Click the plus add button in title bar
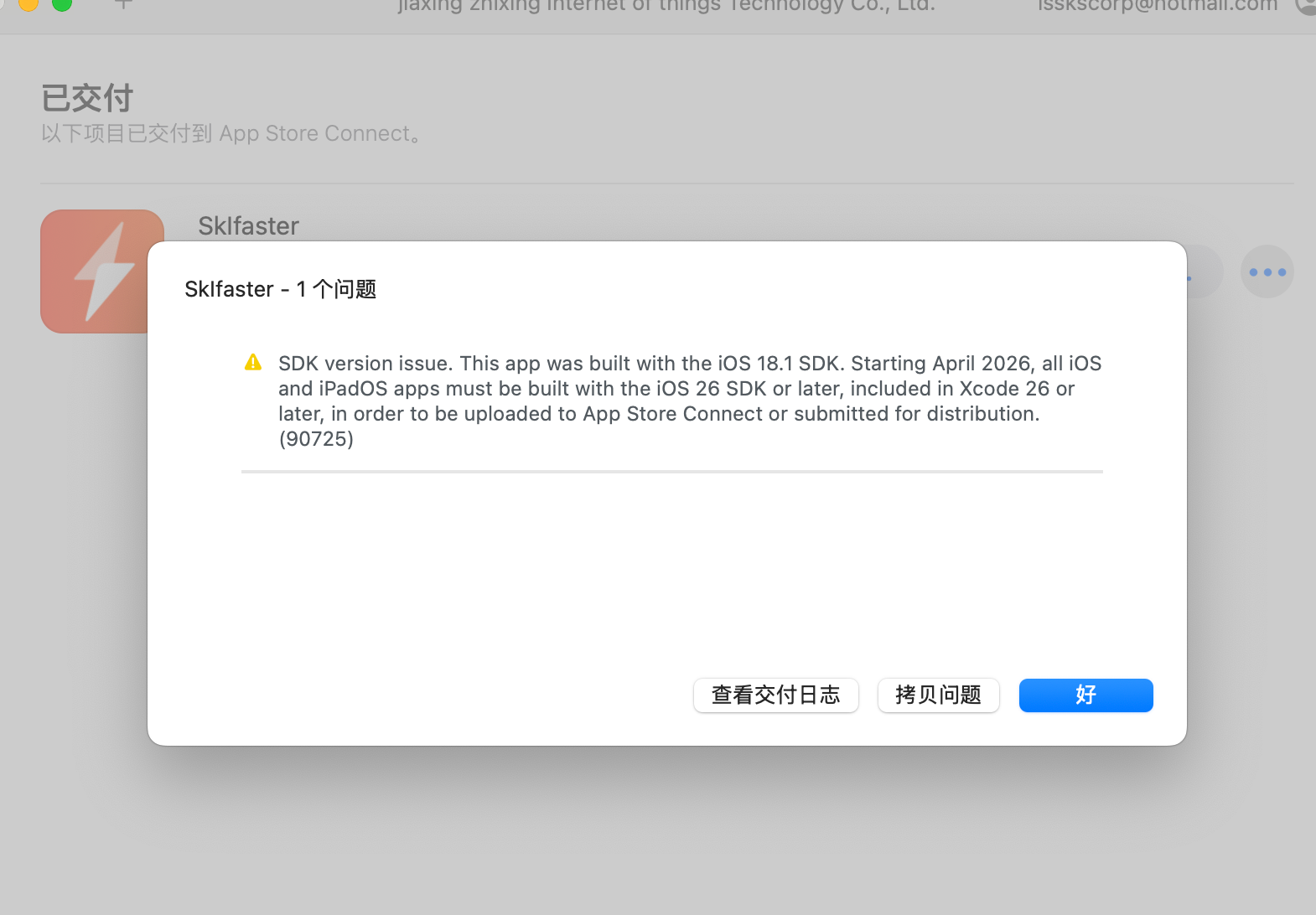The height and width of the screenshot is (915, 1316). coord(124,4)
